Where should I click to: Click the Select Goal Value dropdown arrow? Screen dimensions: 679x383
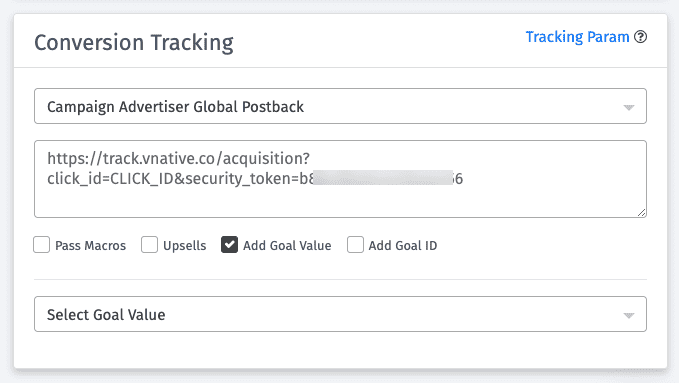[629, 315]
